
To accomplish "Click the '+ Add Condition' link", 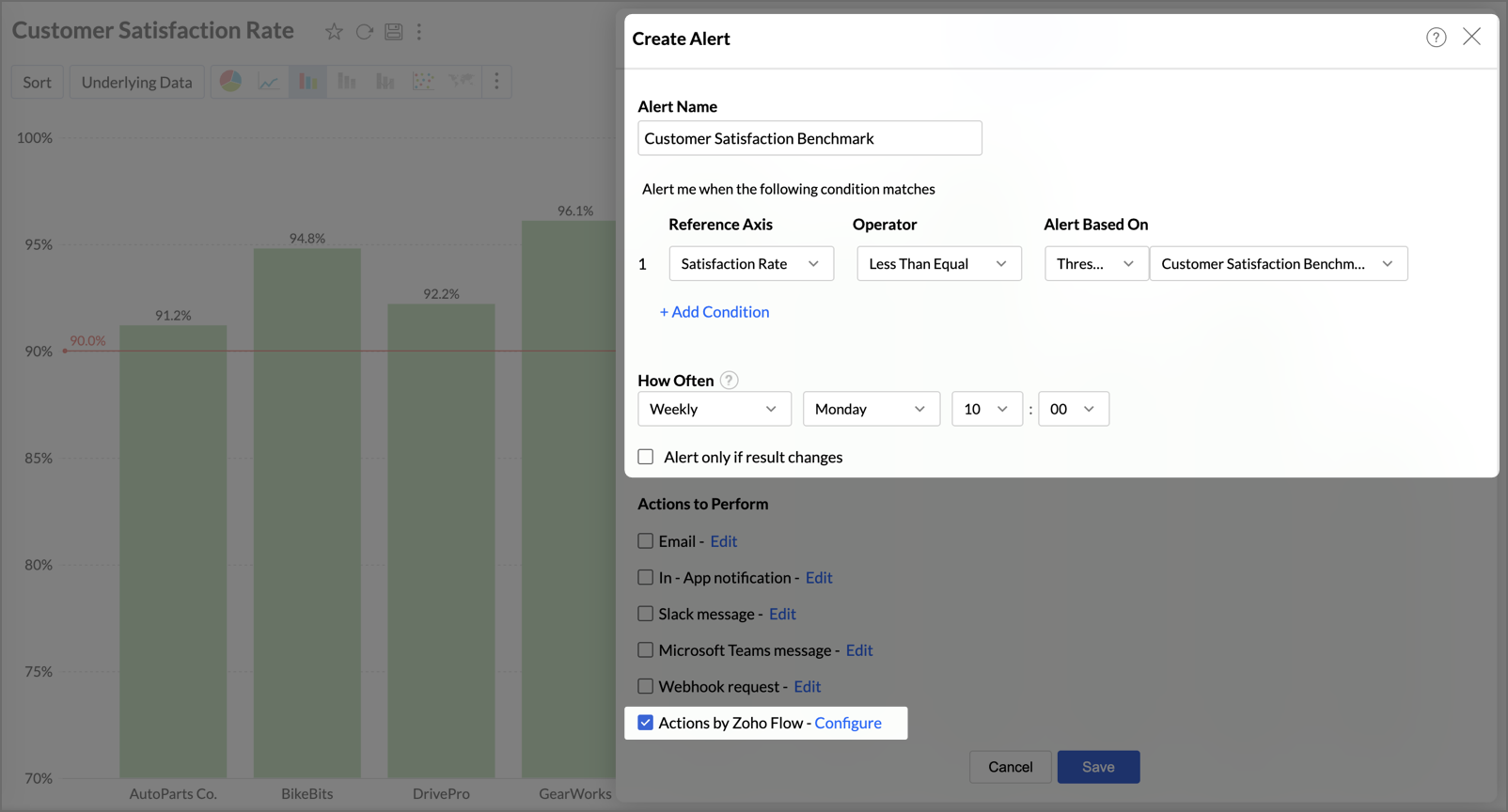I will (715, 312).
